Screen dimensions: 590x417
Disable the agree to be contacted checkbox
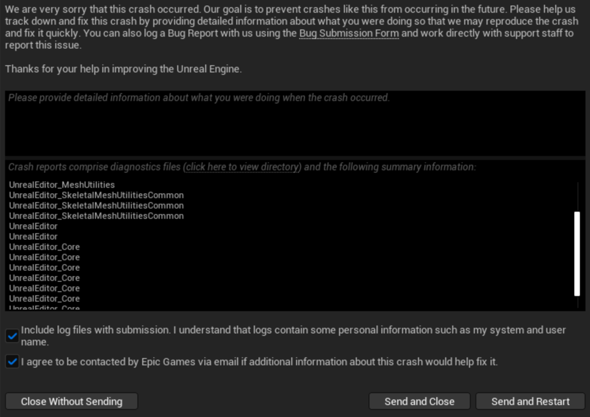(12, 362)
